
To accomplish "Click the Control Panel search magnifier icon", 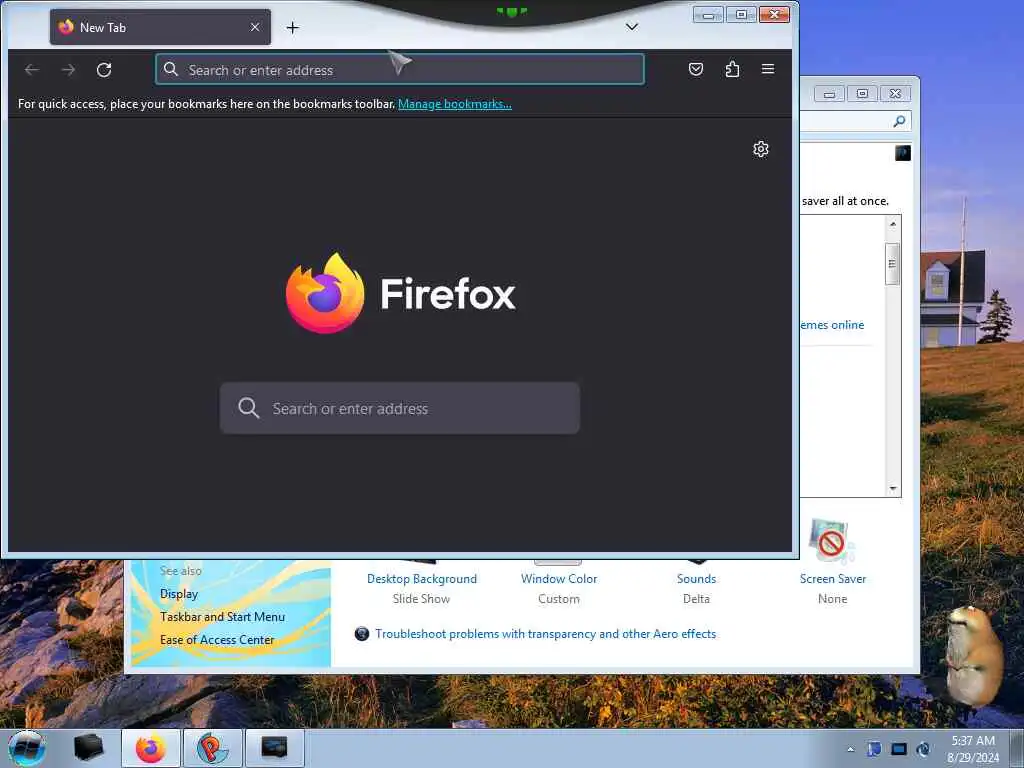I will [899, 121].
